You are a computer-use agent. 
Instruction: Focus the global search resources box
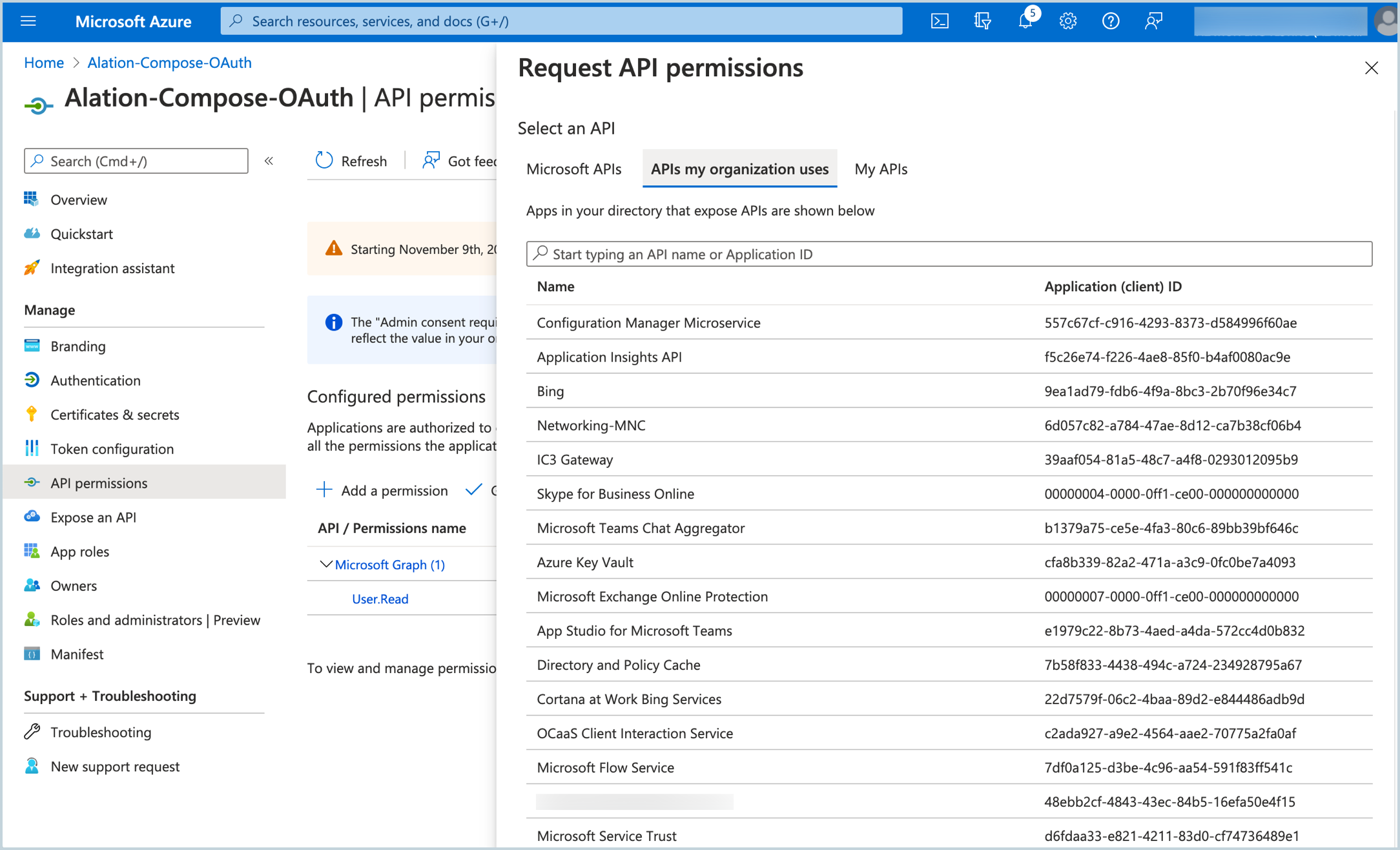[561, 21]
